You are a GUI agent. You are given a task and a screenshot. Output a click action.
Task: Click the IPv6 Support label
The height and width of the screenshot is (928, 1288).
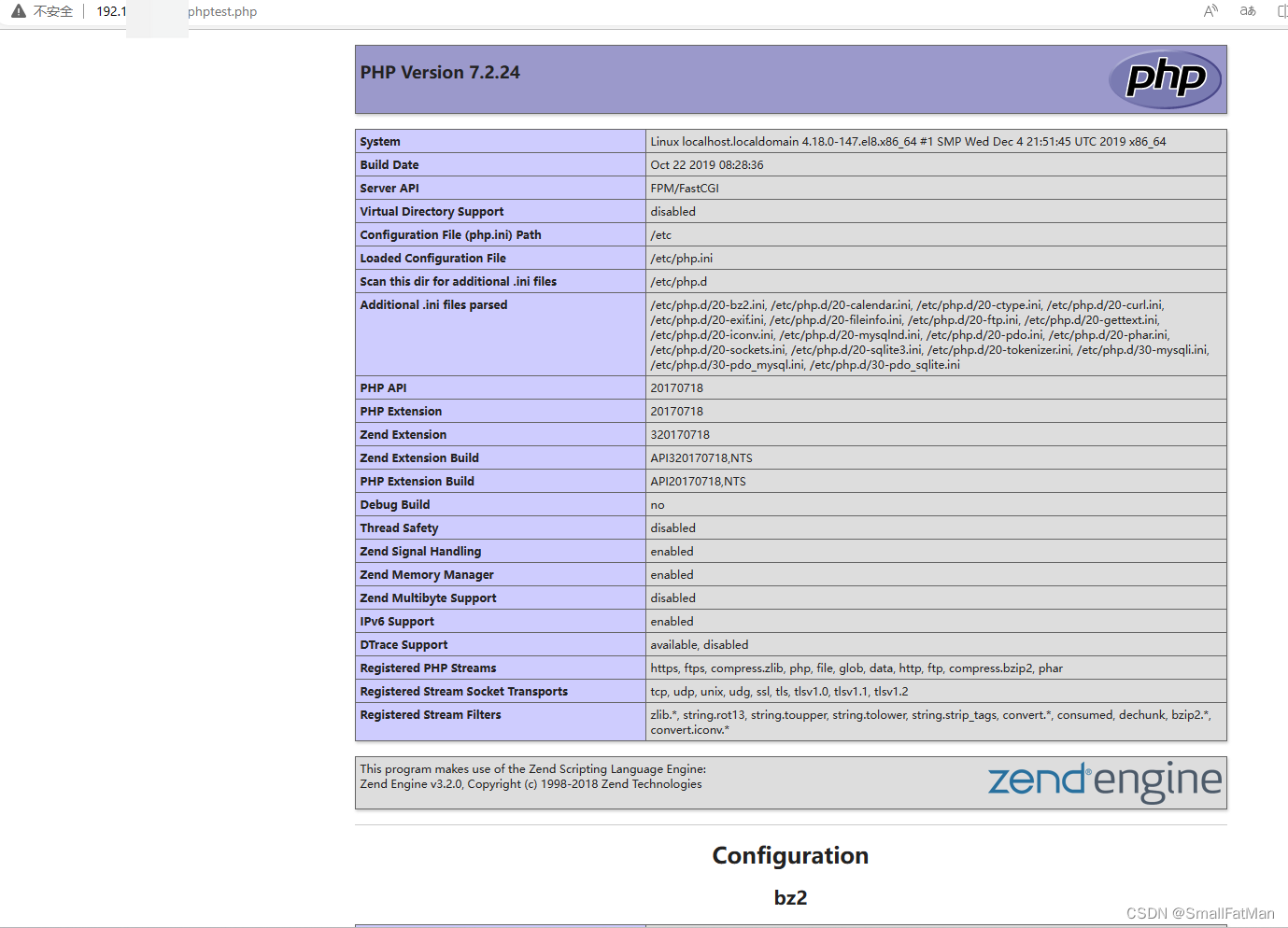click(x=397, y=621)
